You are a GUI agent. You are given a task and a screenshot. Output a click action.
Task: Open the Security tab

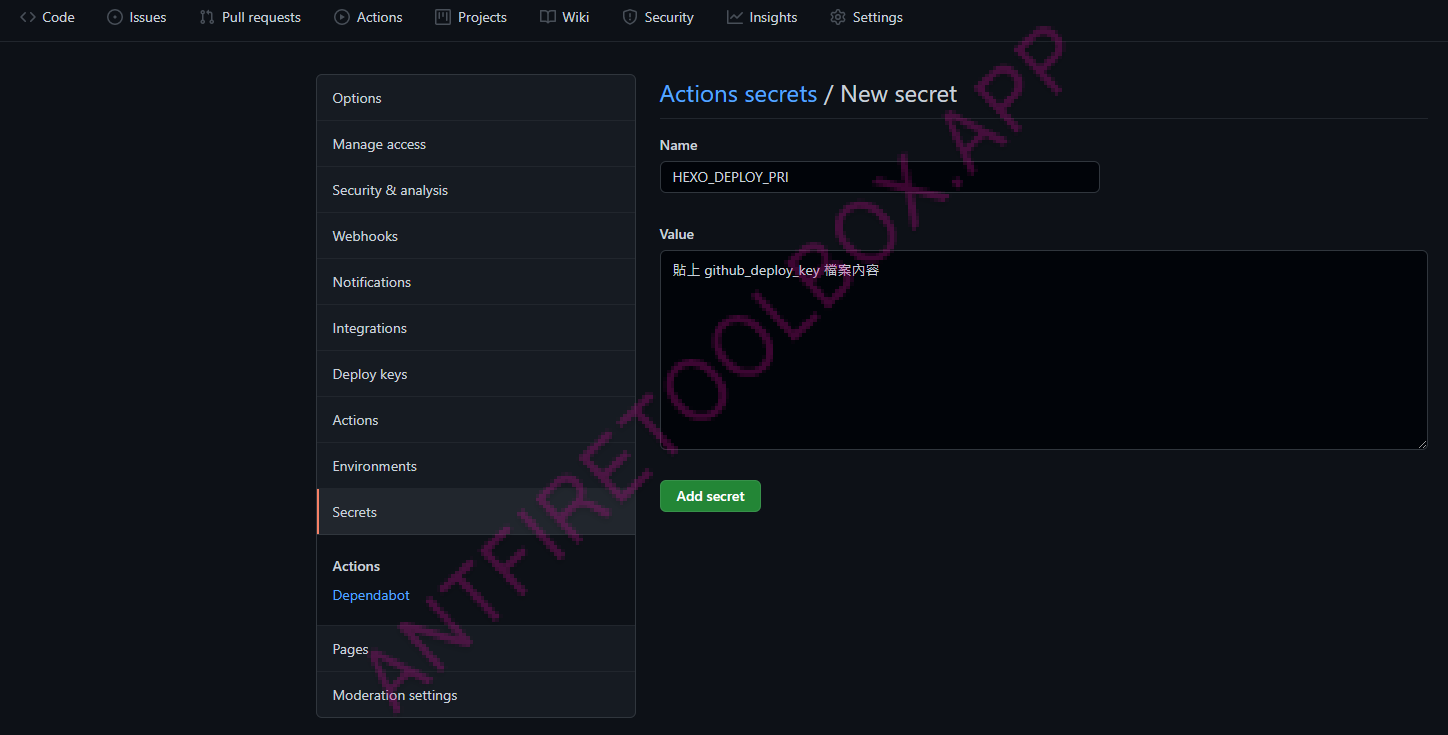click(x=658, y=17)
